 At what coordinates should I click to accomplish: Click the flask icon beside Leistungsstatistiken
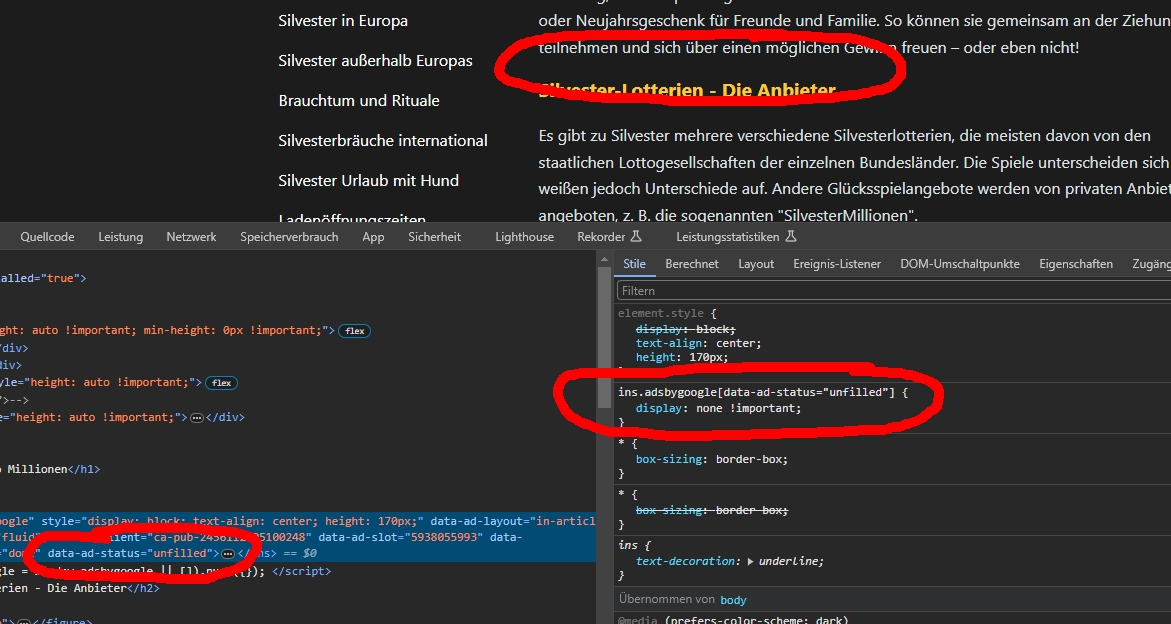(x=791, y=237)
